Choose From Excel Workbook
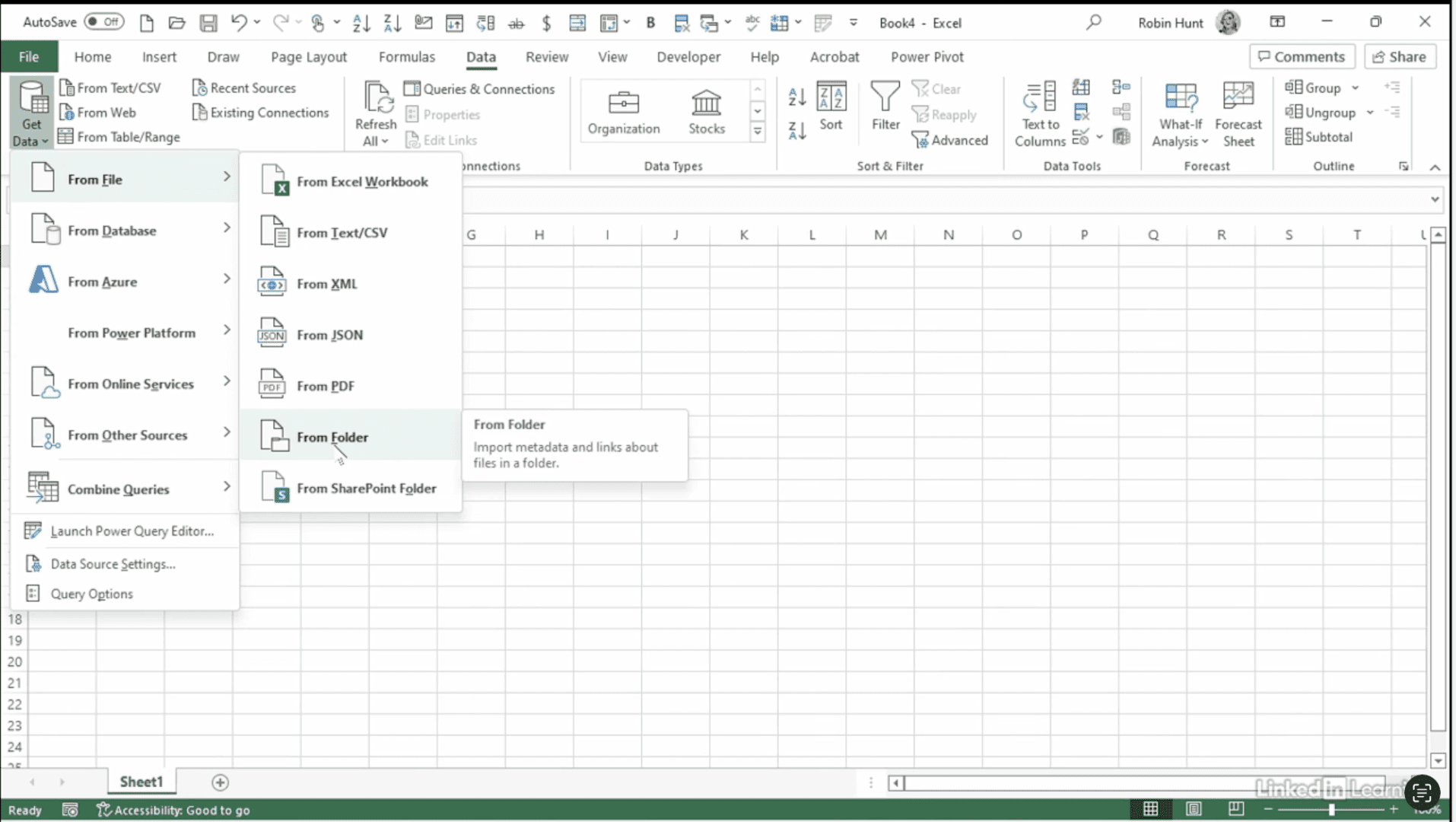The image size is (1456, 822). pyautogui.click(x=351, y=181)
